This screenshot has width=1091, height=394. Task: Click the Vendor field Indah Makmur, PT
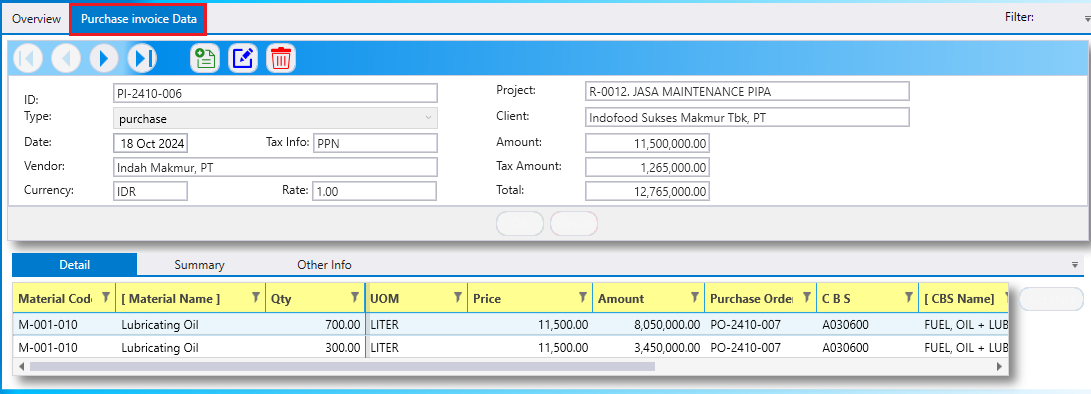(x=276, y=167)
